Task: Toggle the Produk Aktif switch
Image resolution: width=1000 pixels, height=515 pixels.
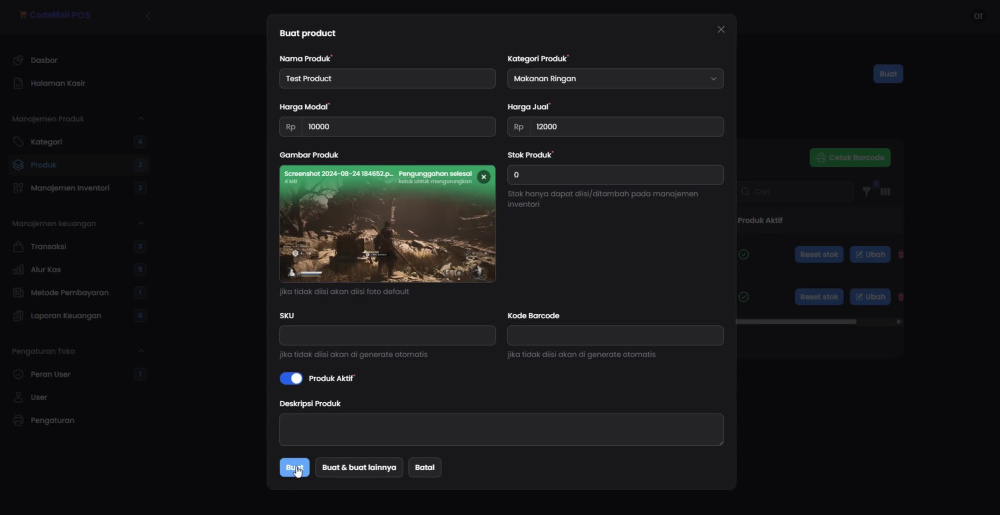Action: 291,378
